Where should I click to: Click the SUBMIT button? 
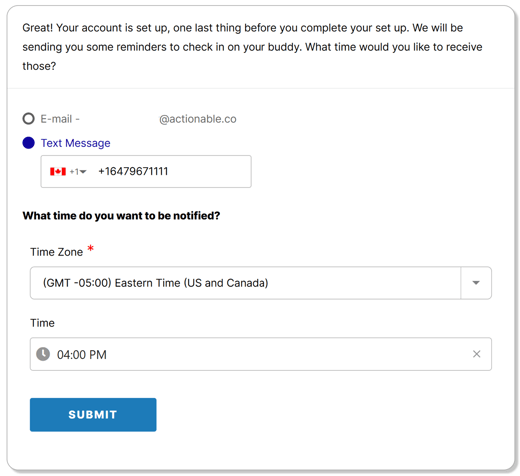[93, 415]
